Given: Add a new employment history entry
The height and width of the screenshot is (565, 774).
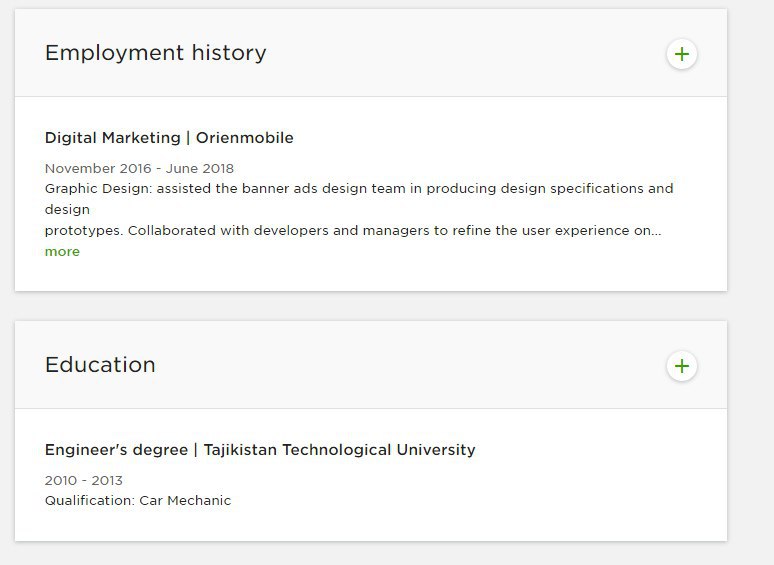Looking at the screenshot, I should [682, 54].
